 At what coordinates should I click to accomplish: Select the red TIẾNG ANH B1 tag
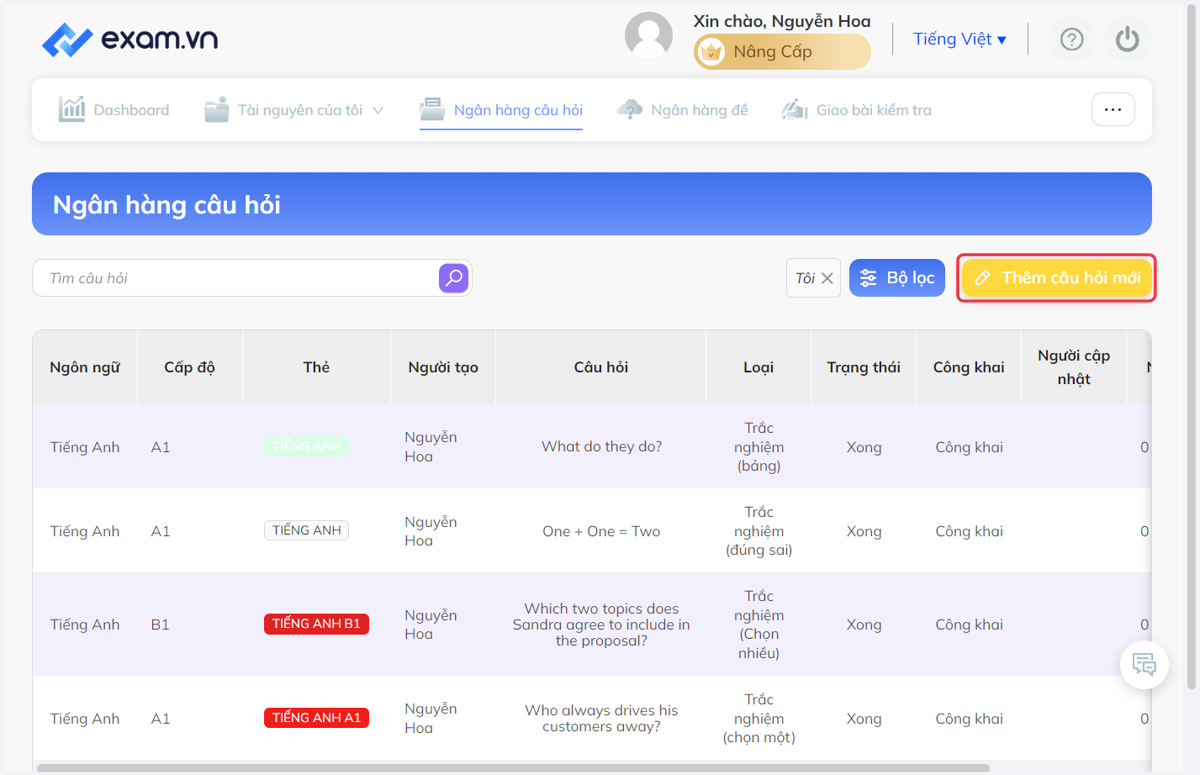(316, 624)
